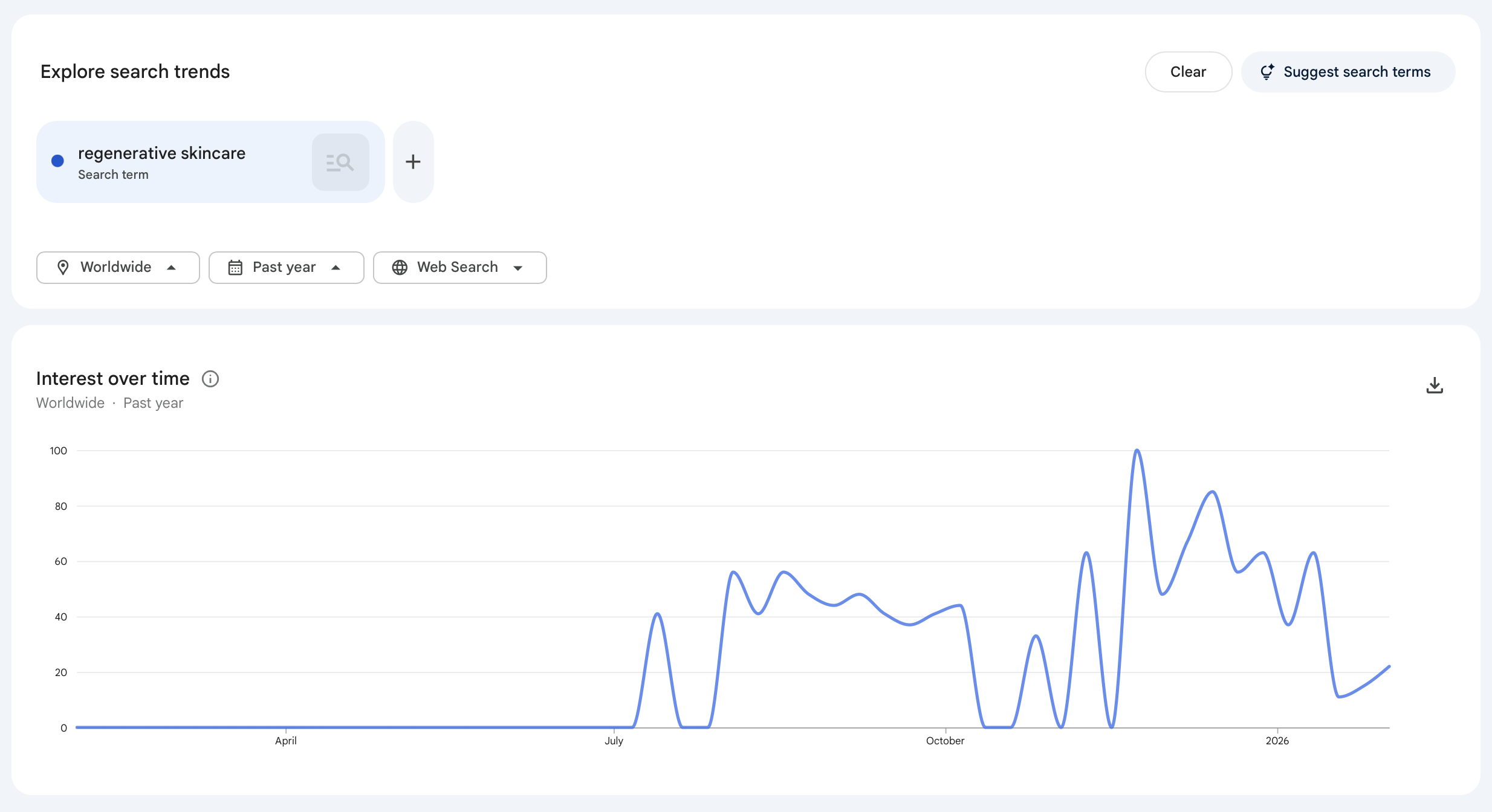
Task: Download interest over time data
Action: (x=1434, y=385)
